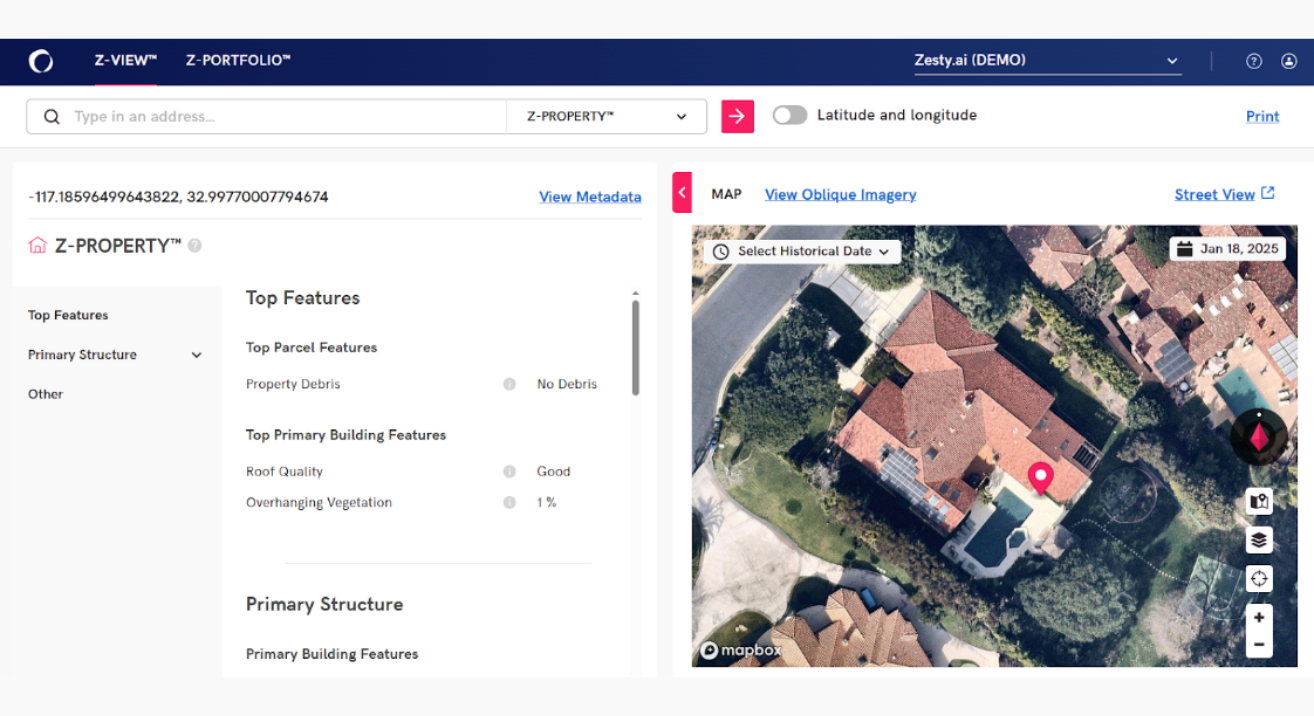Open Select Historical Date dropdown
The width and height of the screenshot is (1314, 716).
click(x=802, y=251)
